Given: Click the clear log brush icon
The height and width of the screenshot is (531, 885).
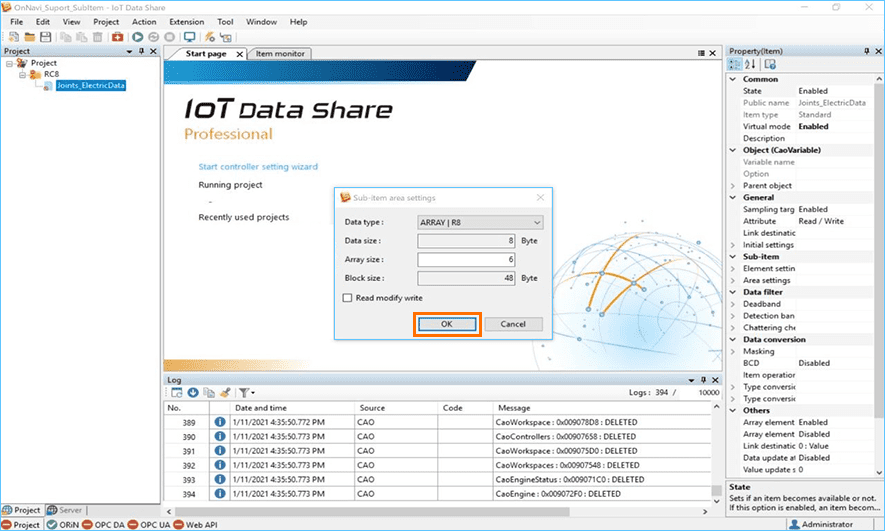Looking at the screenshot, I should pos(225,392).
